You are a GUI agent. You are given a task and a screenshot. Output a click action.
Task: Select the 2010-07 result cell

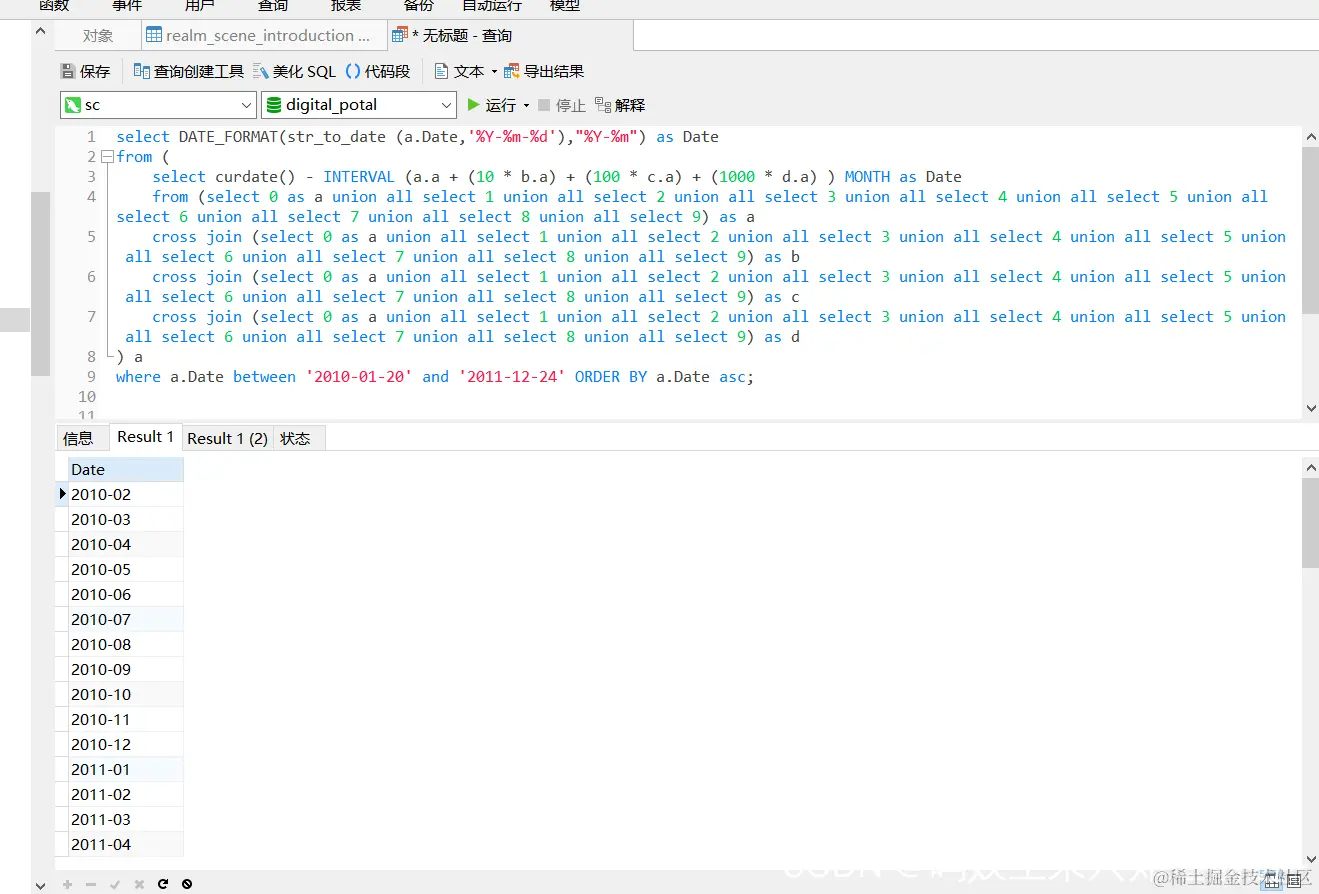(x=125, y=619)
